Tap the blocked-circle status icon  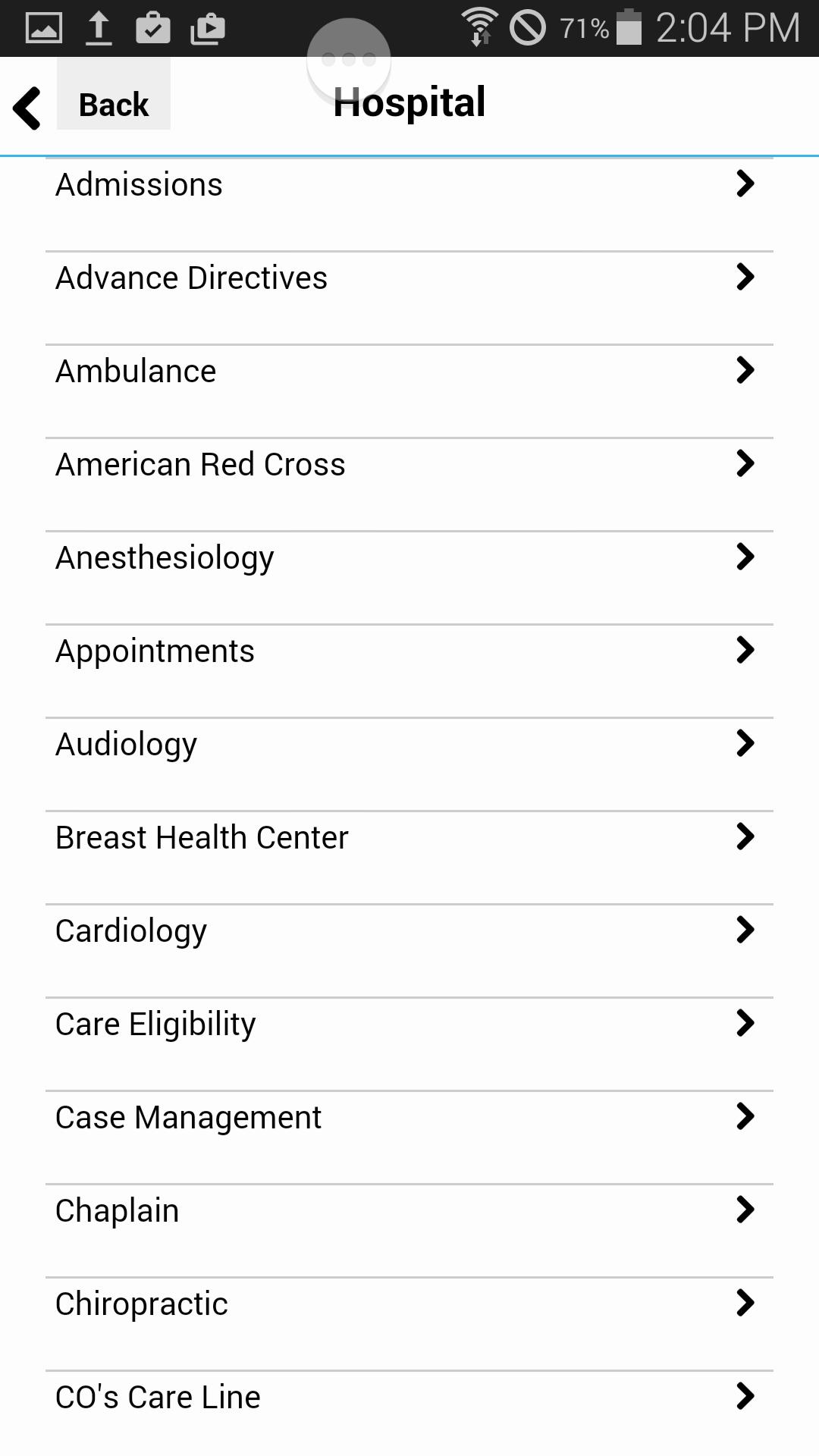point(528,28)
